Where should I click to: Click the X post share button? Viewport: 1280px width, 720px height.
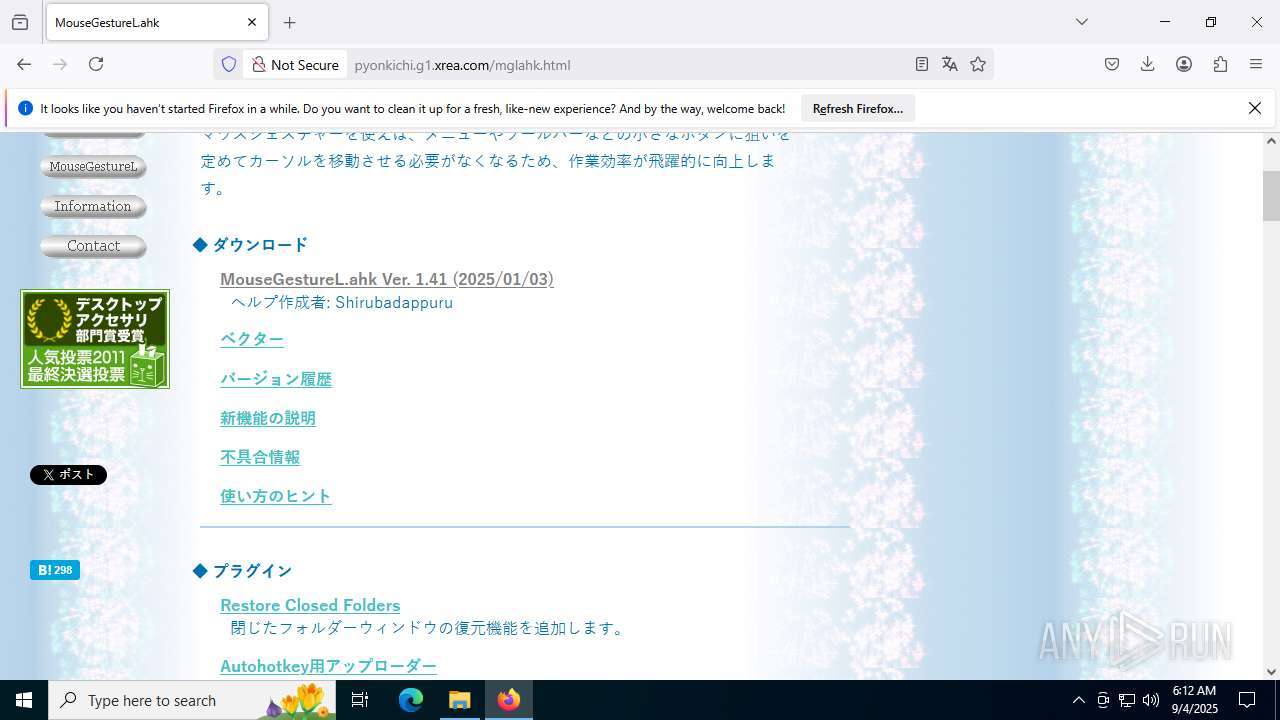click(x=68, y=475)
